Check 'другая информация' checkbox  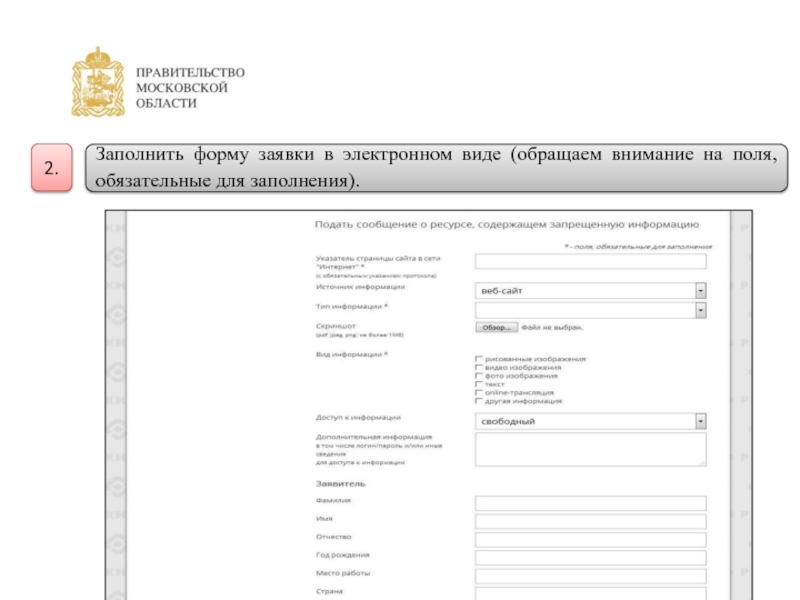pos(479,401)
